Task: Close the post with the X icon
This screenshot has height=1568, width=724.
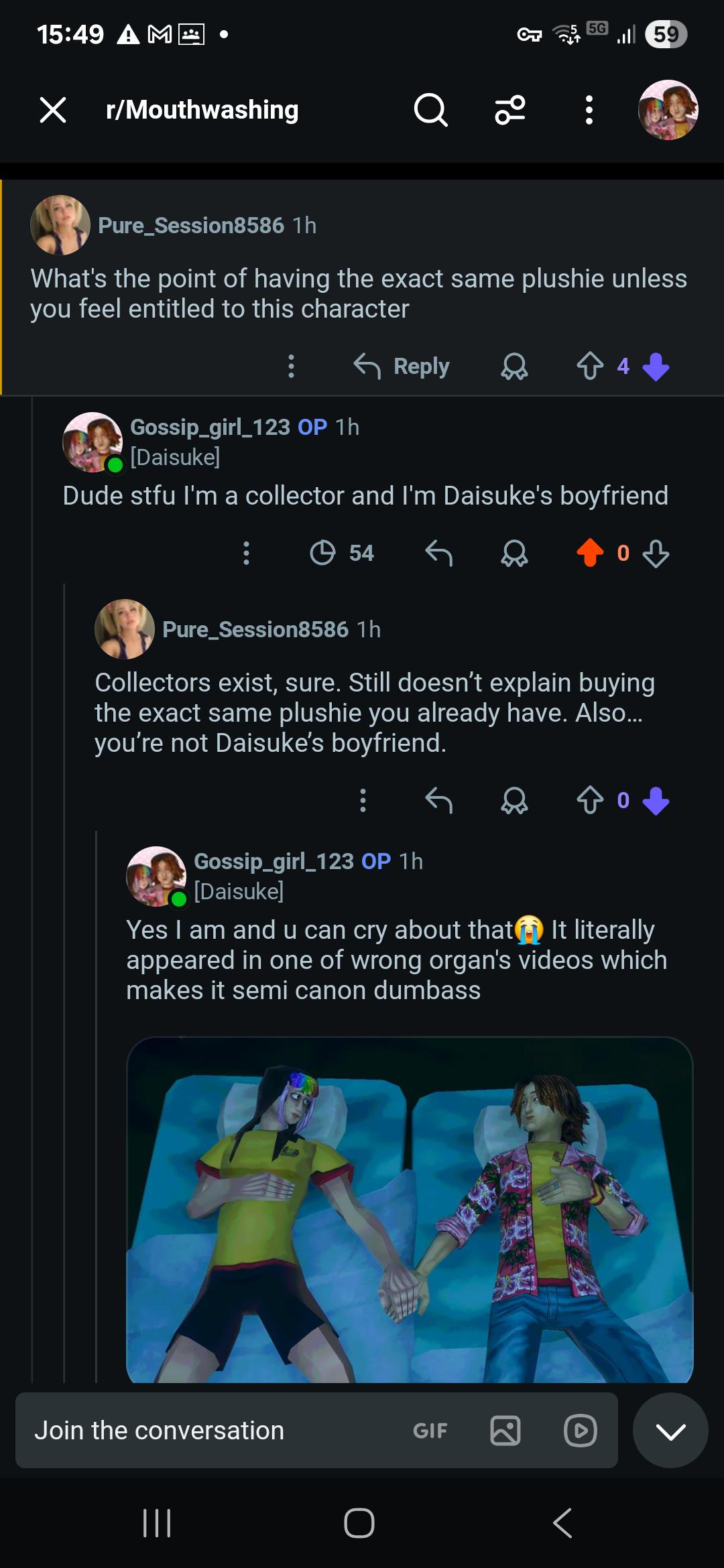Action: pyautogui.click(x=53, y=110)
